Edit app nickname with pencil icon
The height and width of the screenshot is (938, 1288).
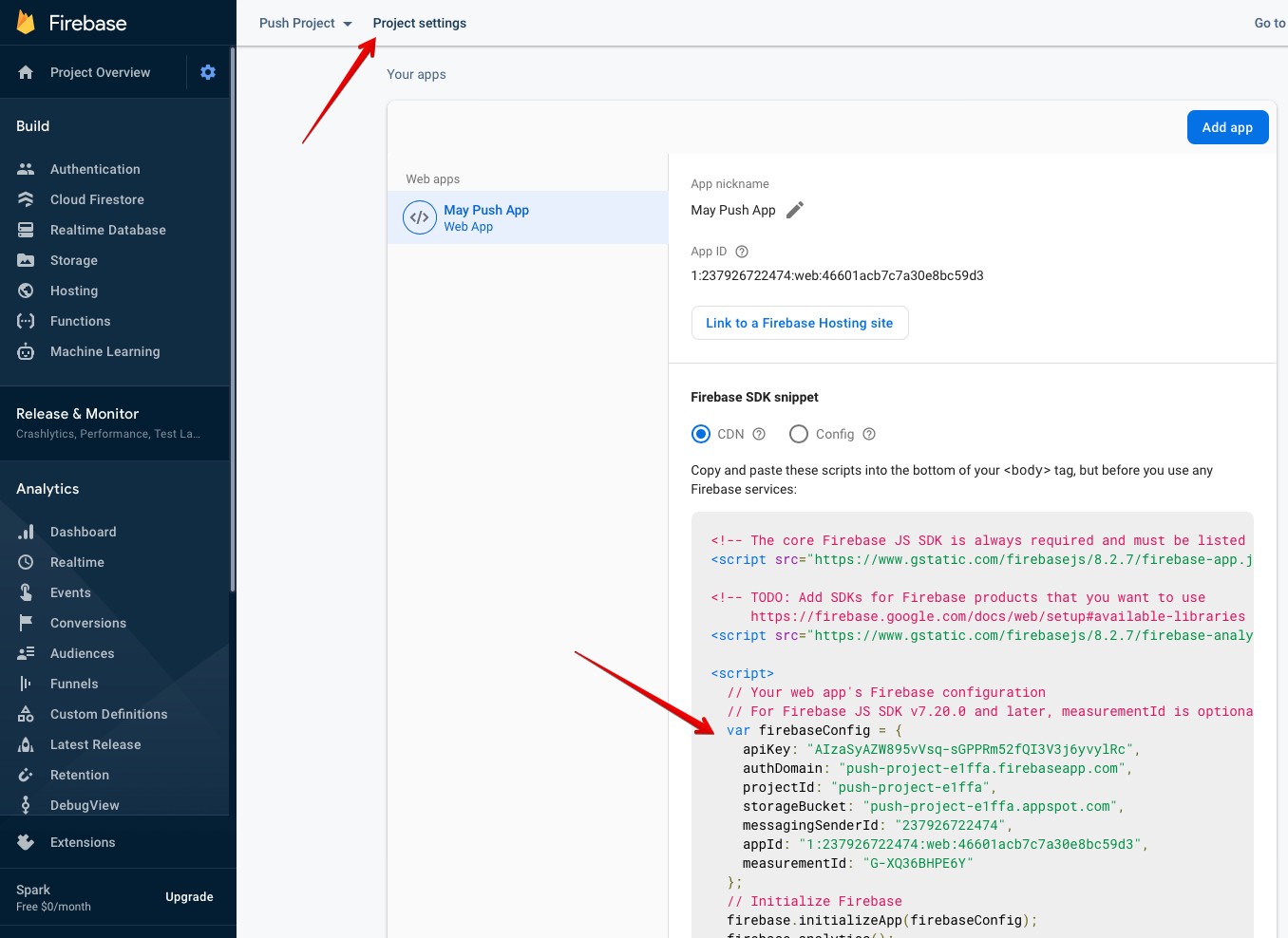pos(795,210)
